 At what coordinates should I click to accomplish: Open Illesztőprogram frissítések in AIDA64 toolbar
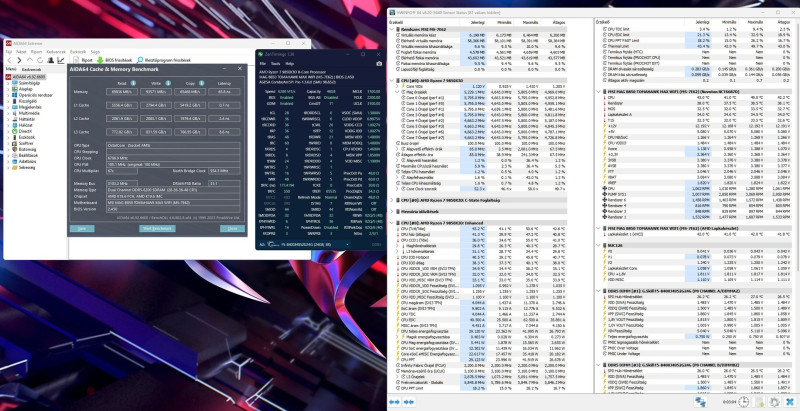tap(163, 60)
